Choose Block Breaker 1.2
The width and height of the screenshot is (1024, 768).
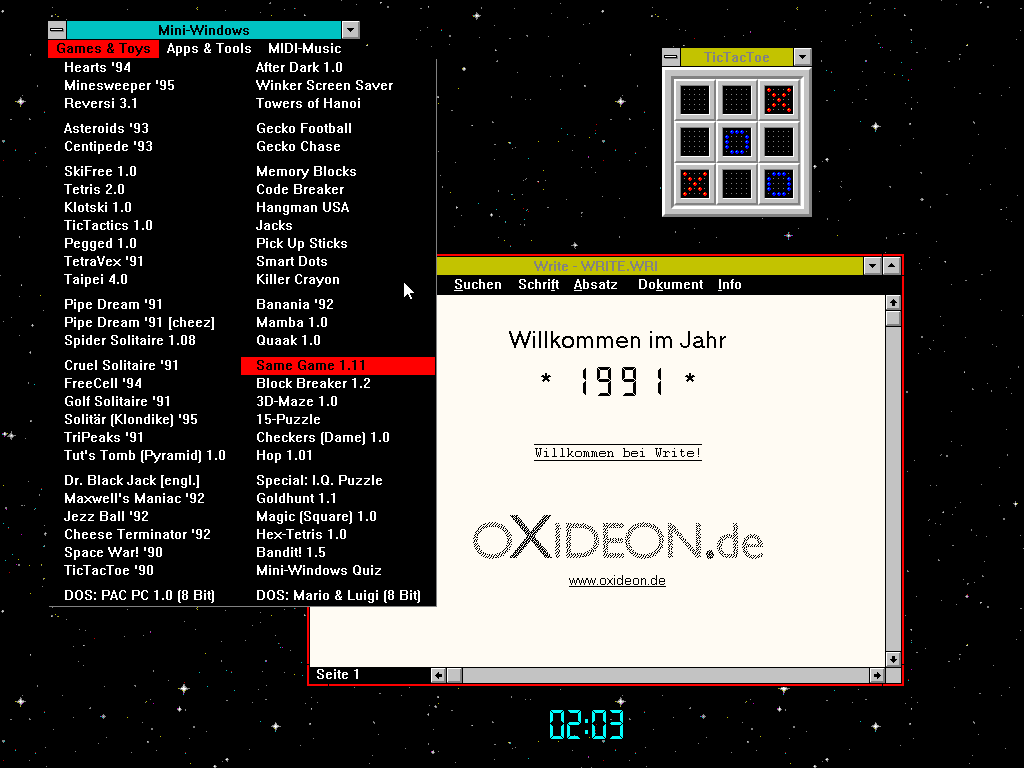pyautogui.click(x=313, y=383)
